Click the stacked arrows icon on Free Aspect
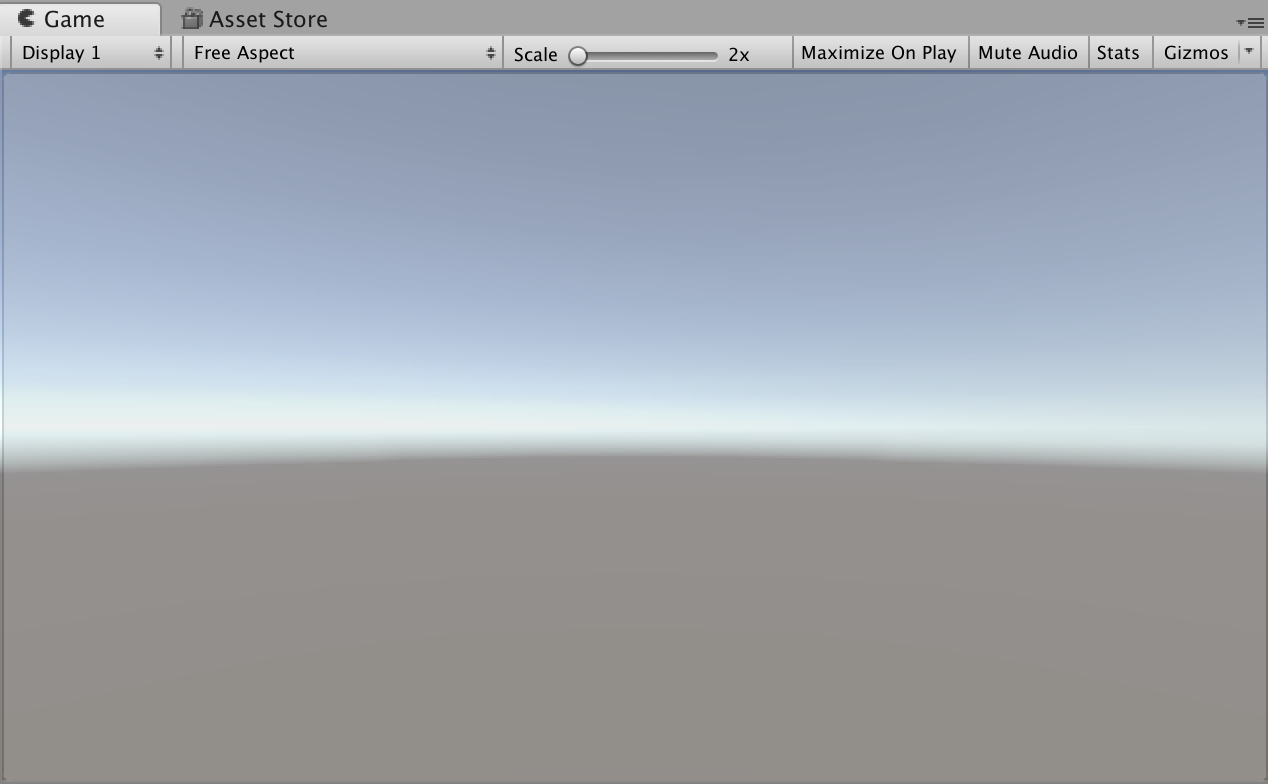The width and height of the screenshot is (1268, 784). 492,52
